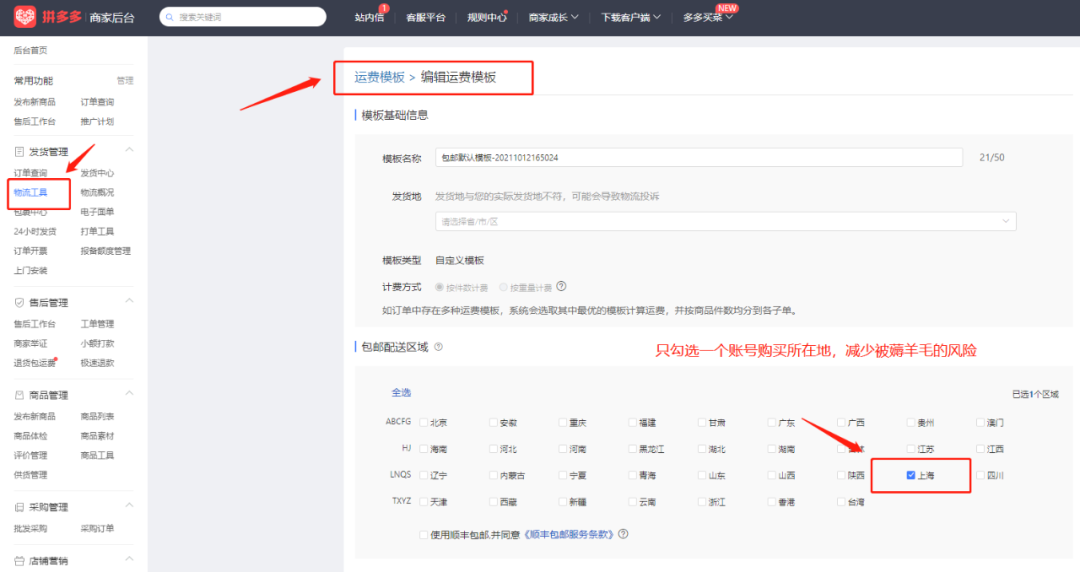The width and height of the screenshot is (1080, 572).
Task: Open 24小时发货 in the sidebar
Action: 35,232
